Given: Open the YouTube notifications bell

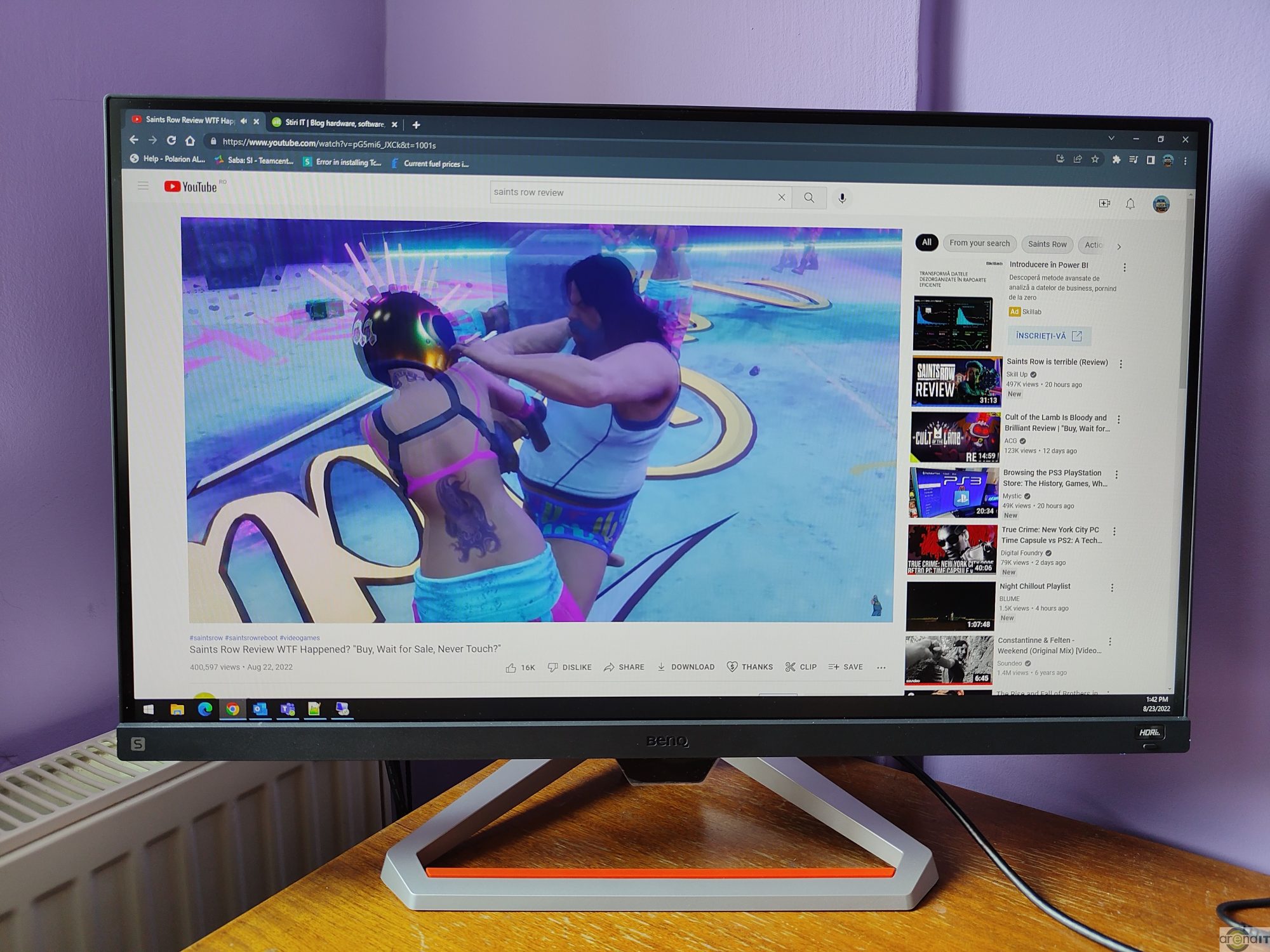Looking at the screenshot, I should 1130,204.
